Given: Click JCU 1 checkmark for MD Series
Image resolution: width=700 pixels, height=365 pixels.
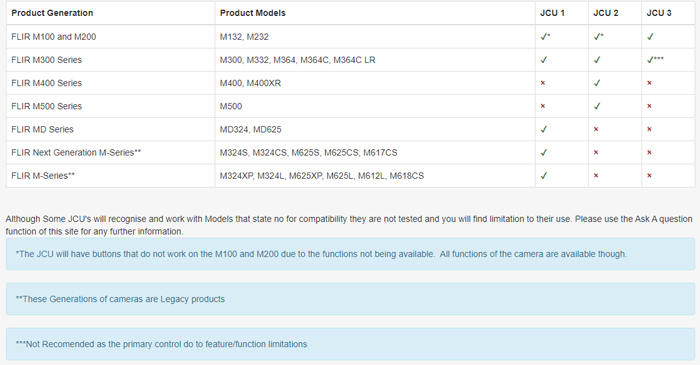Looking at the screenshot, I should coord(544,129).
